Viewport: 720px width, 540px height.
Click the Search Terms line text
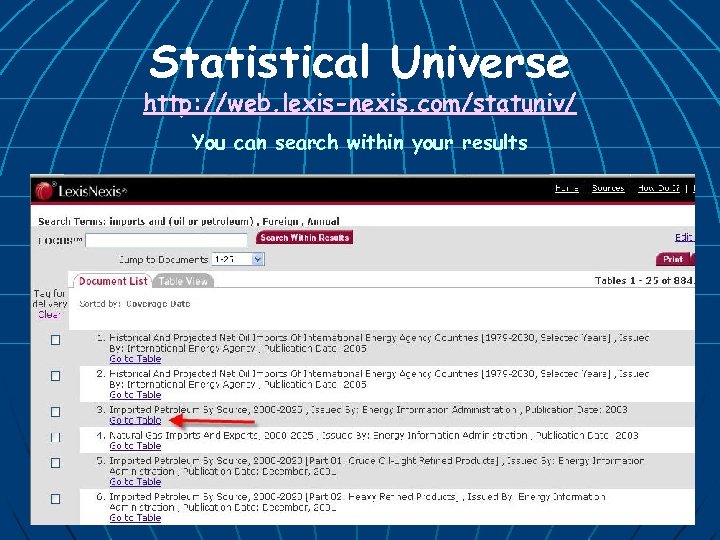coord(189,221)
